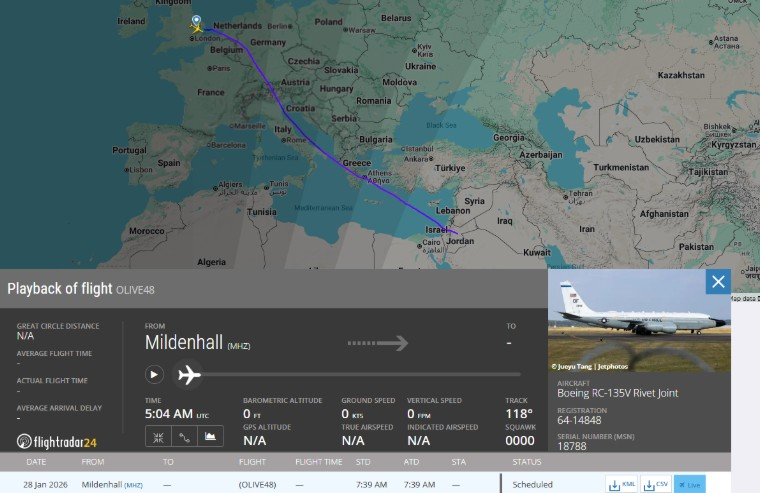Click the DATE column header

tap(36, 462)
